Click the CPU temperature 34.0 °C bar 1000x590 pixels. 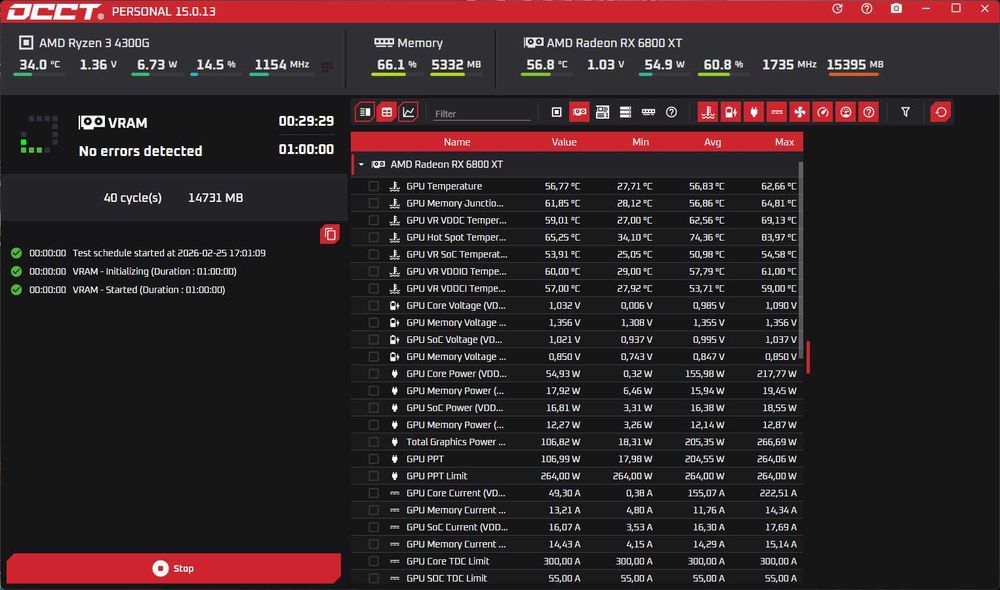38,75
